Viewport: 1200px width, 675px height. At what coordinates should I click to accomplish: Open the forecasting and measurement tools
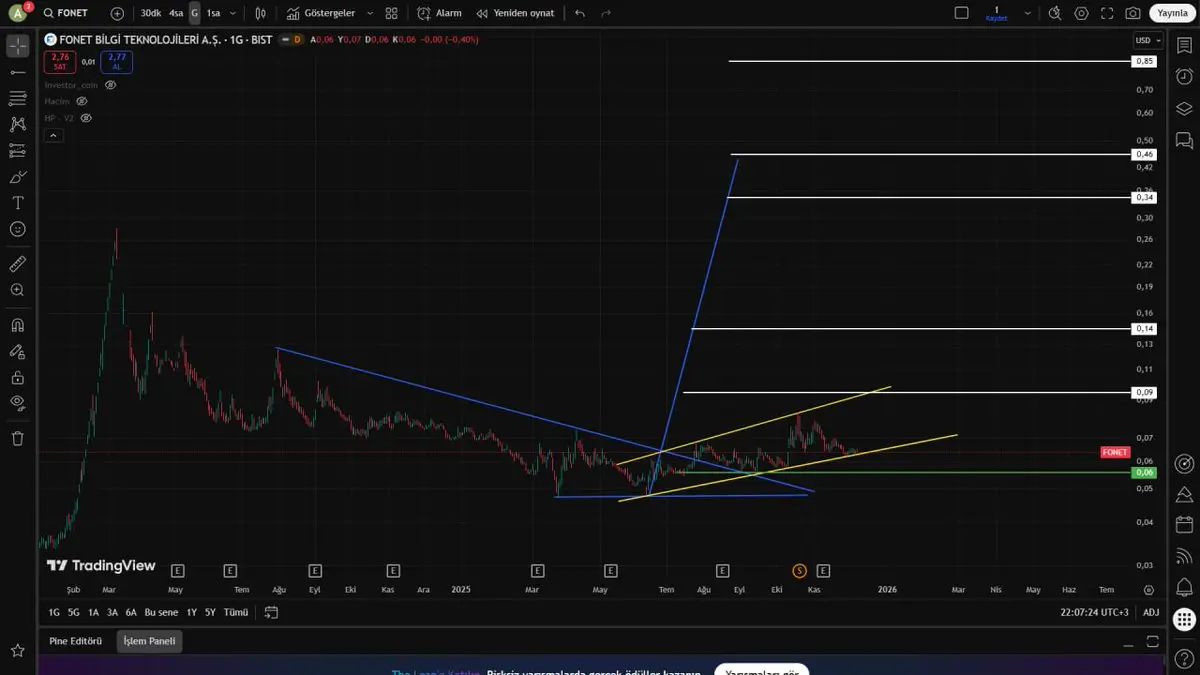tap(17, 150)
